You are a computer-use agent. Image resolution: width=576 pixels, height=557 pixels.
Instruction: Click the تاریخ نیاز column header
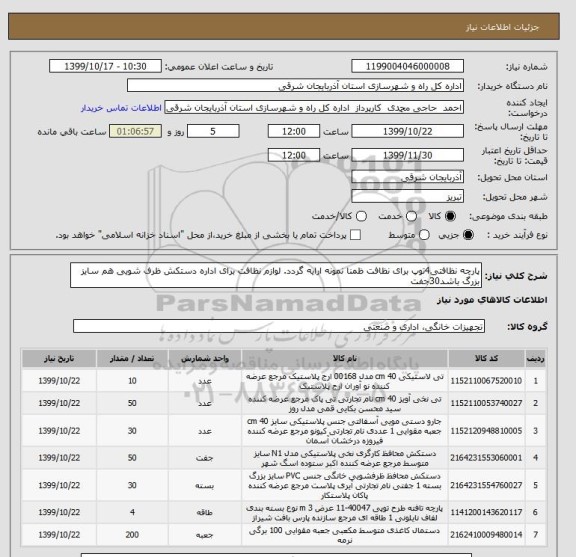click(x=59, y=359)
